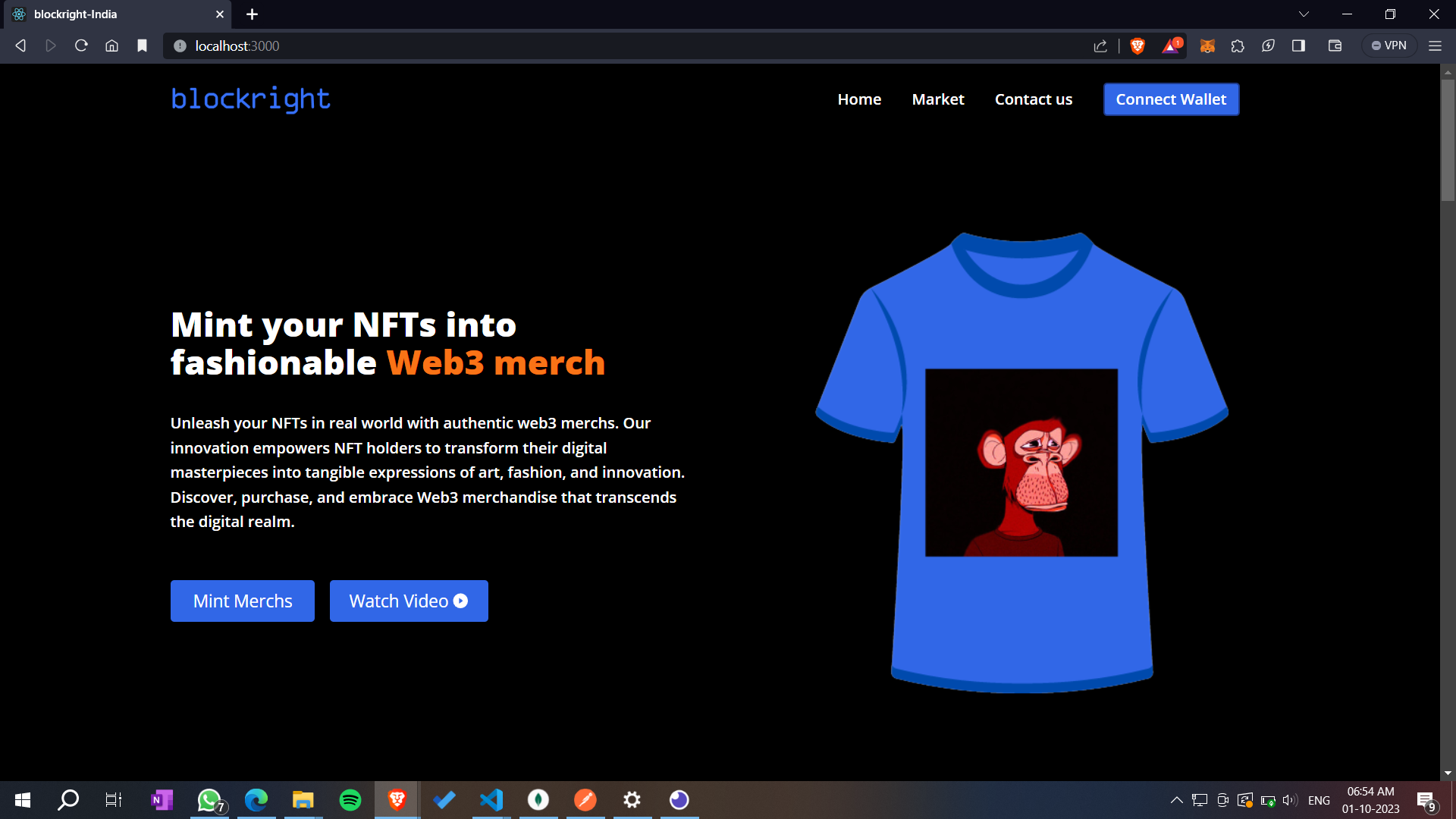This screenshot has height=819, width=1456.
Task: Open Brave hamburger main menu
Action: click(1435, 46)
